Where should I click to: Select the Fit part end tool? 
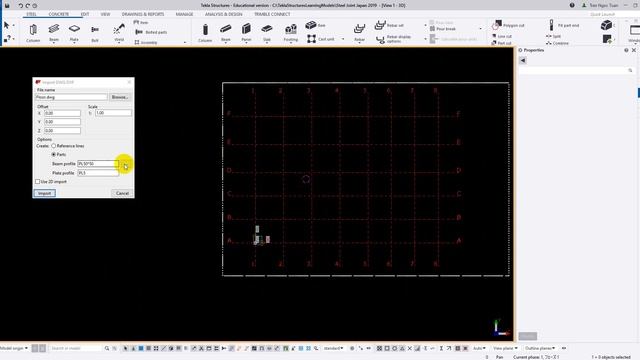(564, 25)
